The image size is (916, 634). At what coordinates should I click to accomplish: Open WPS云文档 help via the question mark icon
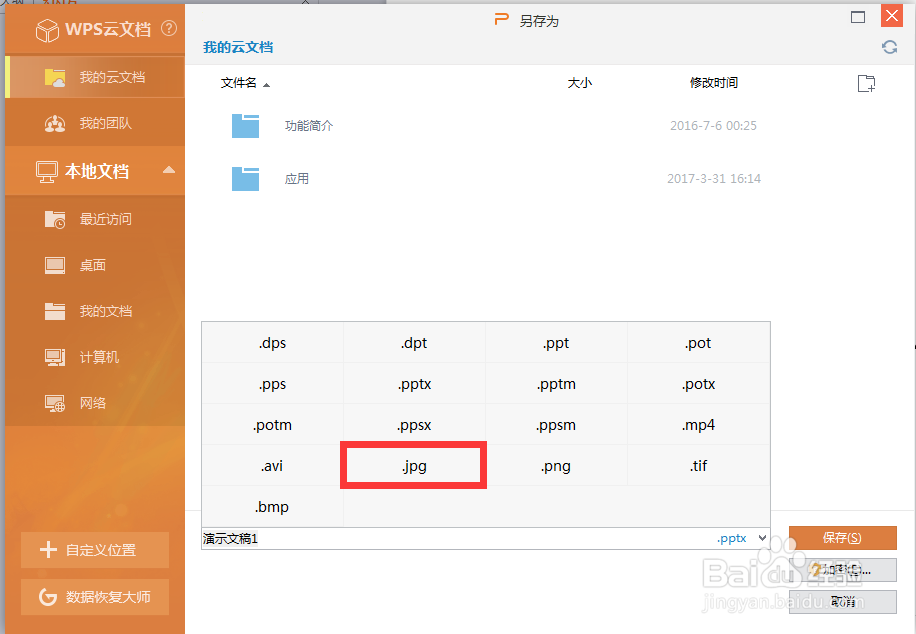click(166, 29)
